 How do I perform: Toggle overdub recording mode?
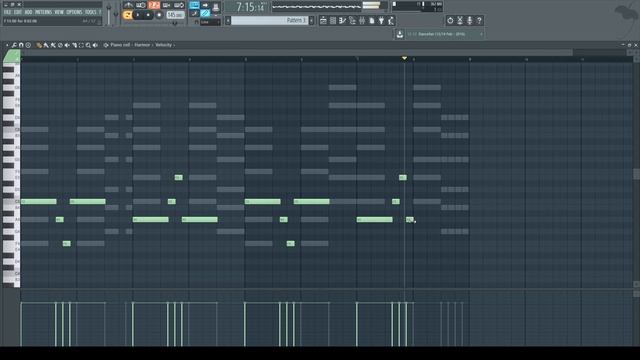167,5
